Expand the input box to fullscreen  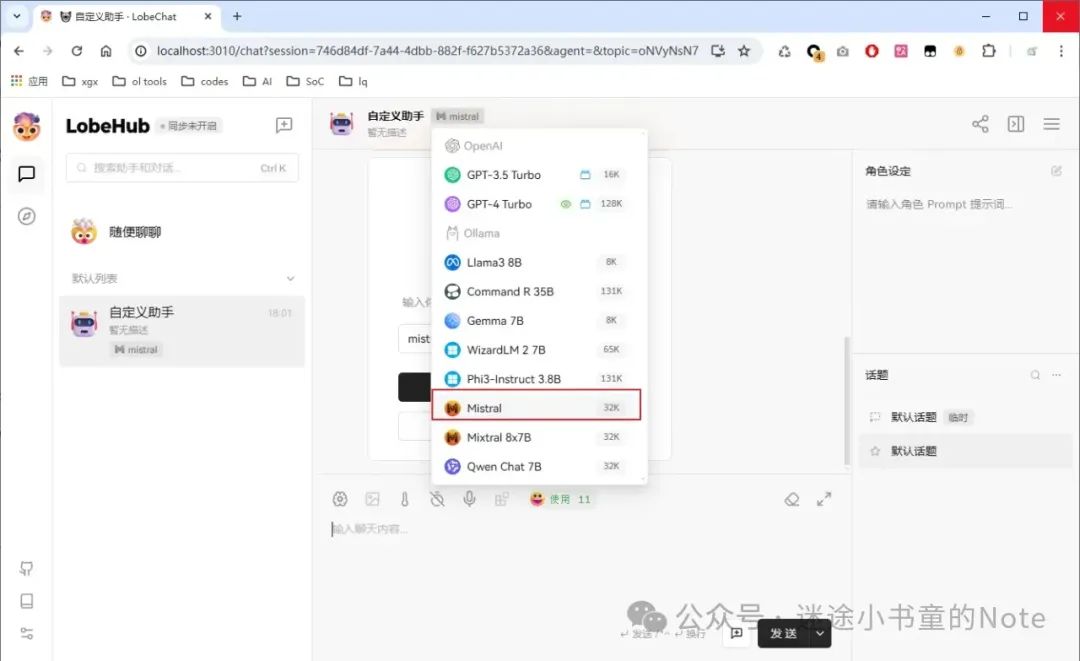(824, 499)
